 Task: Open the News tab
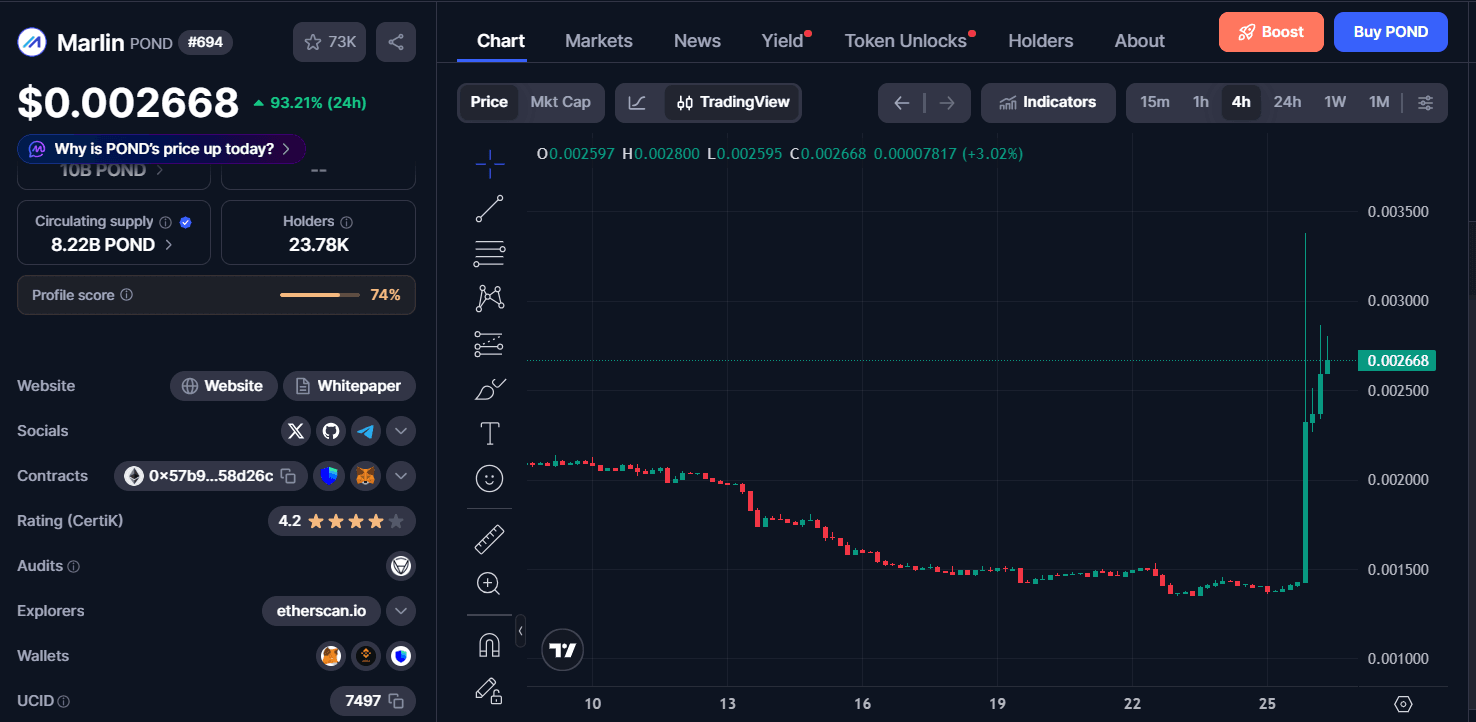coord(697,41)
